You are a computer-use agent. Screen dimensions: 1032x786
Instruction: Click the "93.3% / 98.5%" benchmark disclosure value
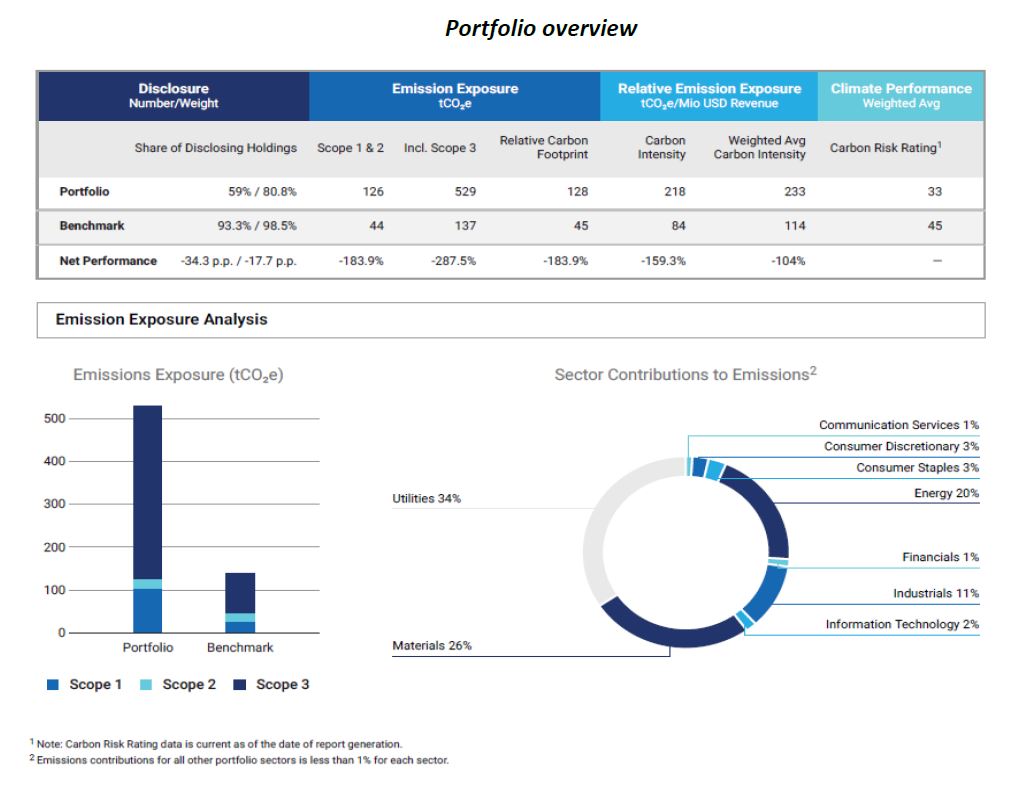[x=257, y=226]
